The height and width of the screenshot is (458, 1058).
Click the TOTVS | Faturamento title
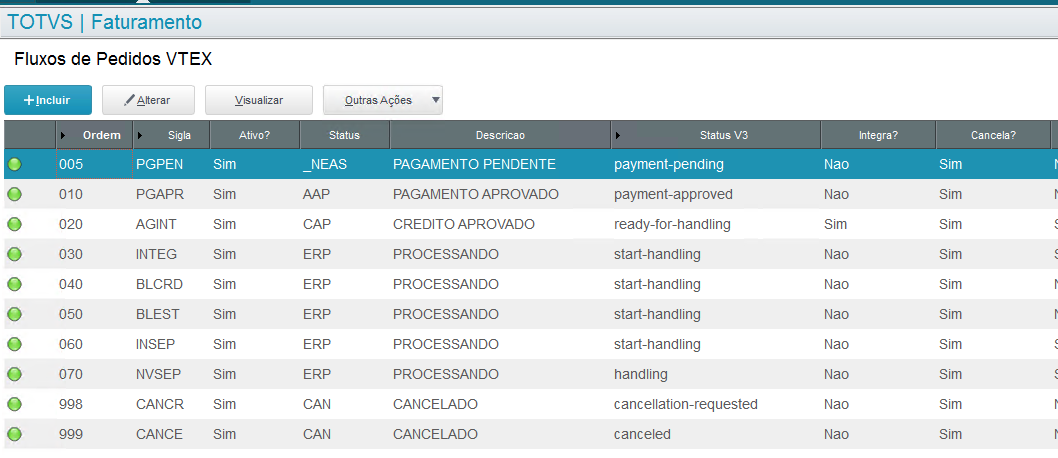click(105, 22)
